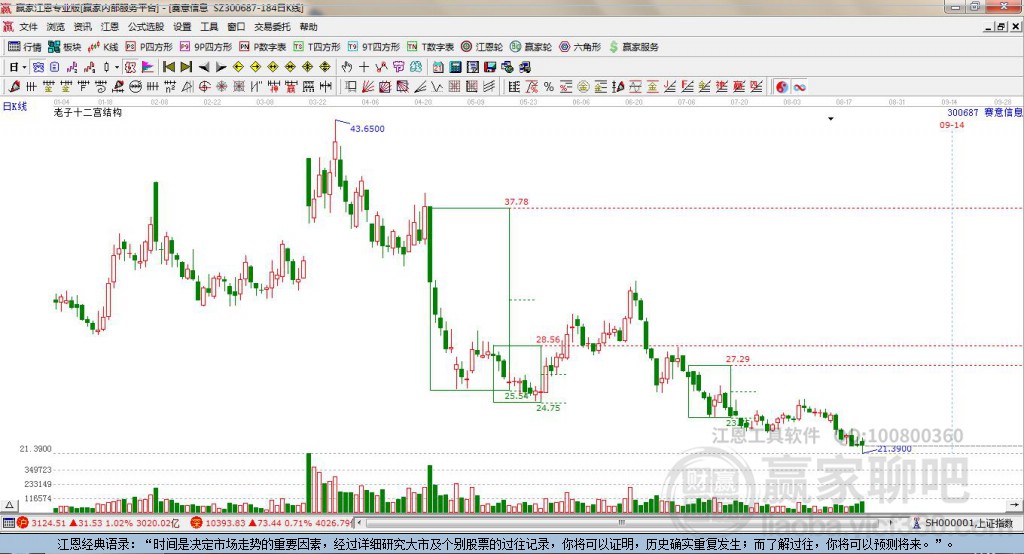The width and height of the screenshot is (1024, 554).
Task: Open the 窗口 menu
Action: [236, 27]
